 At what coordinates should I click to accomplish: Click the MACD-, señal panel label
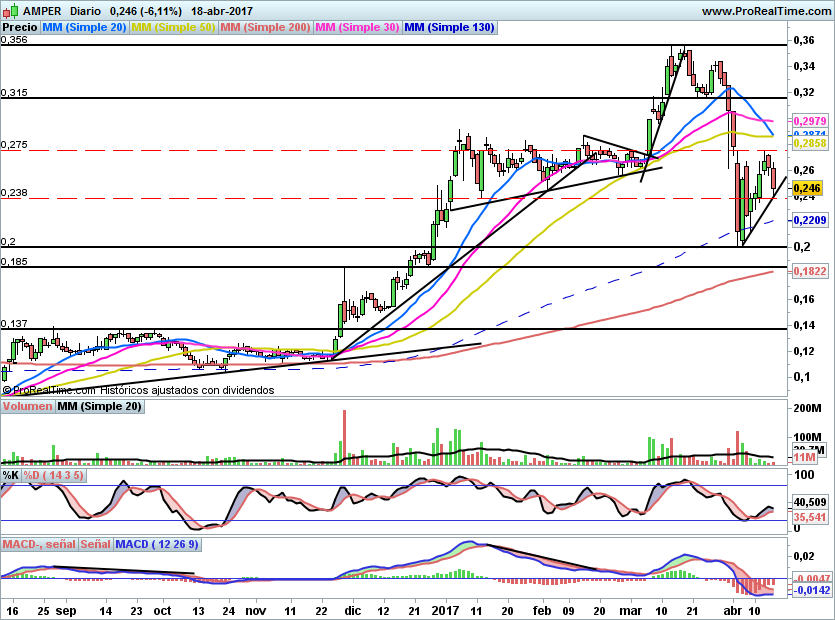[39, 544]
